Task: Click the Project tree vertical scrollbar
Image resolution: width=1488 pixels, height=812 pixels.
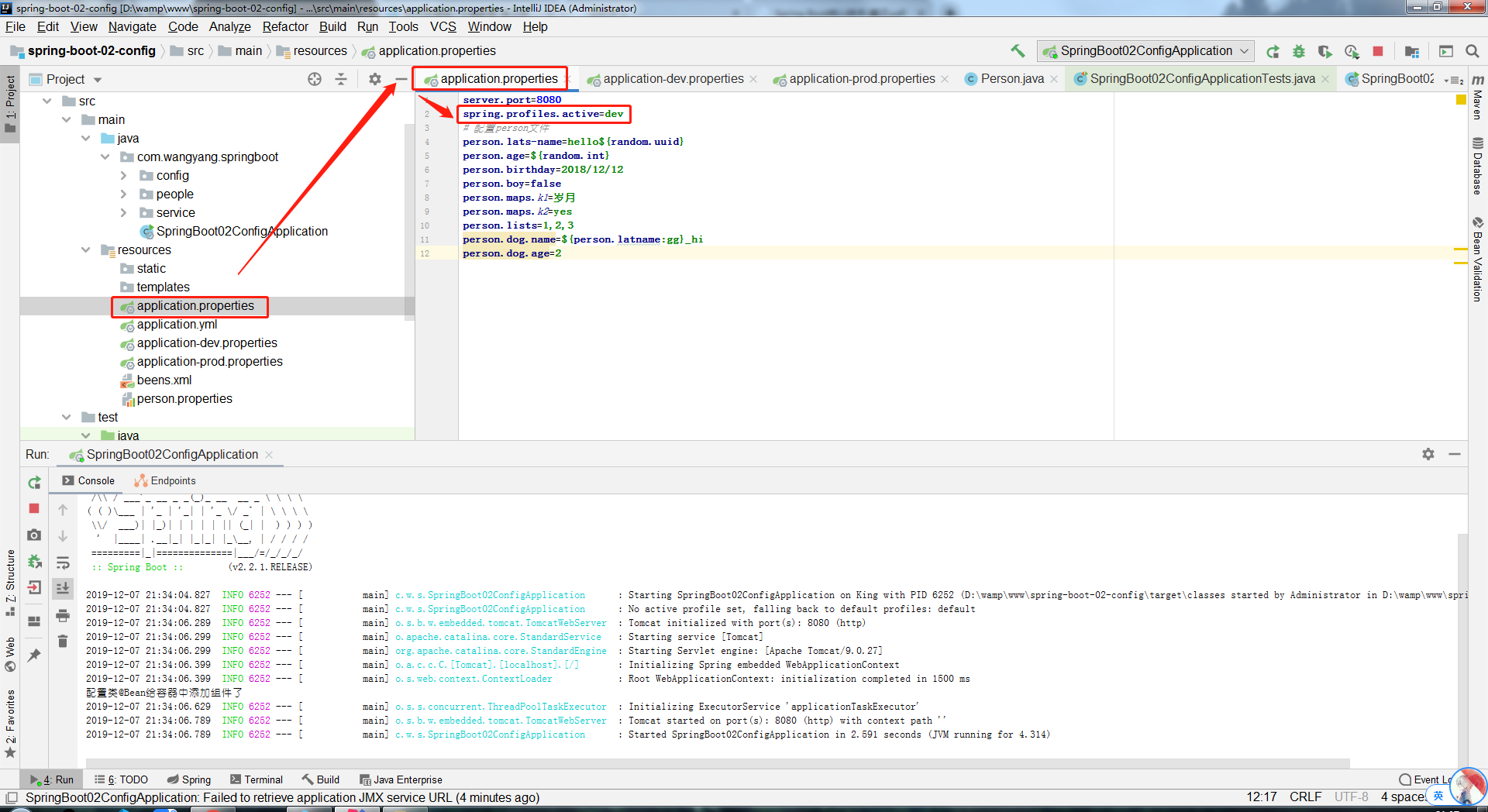Action: (409, 221)
